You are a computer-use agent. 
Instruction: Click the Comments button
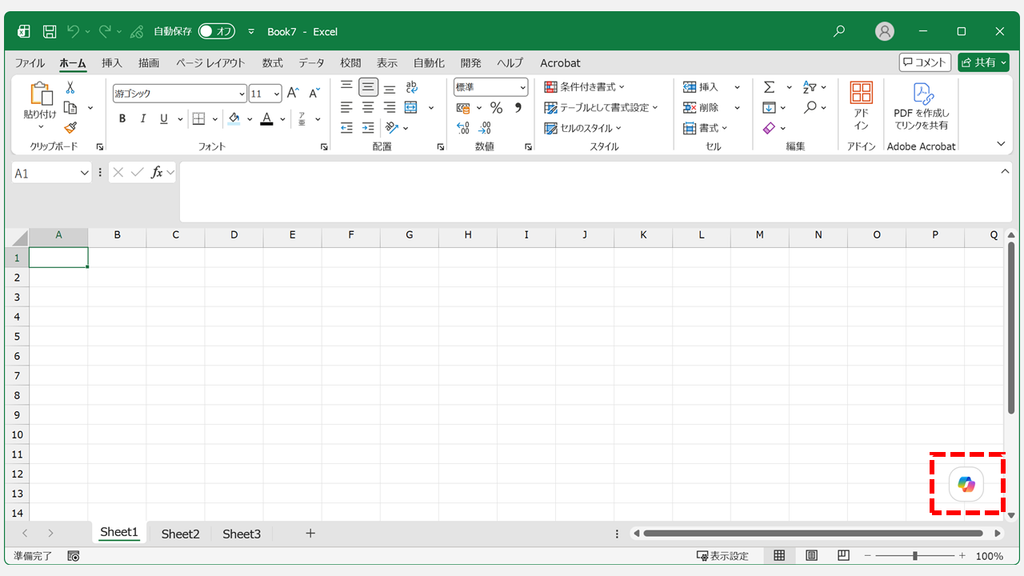pyautogui.click(x=924, y=62)
